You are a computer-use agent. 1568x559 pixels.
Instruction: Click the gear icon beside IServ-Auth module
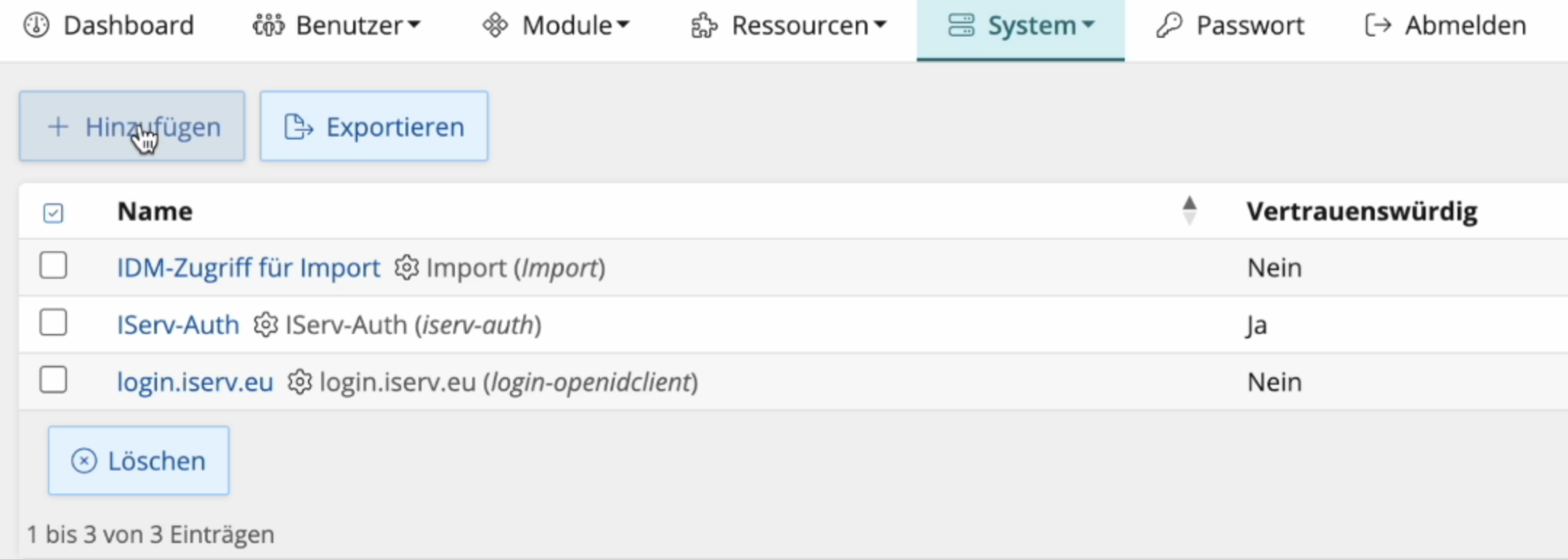(265, 325)
